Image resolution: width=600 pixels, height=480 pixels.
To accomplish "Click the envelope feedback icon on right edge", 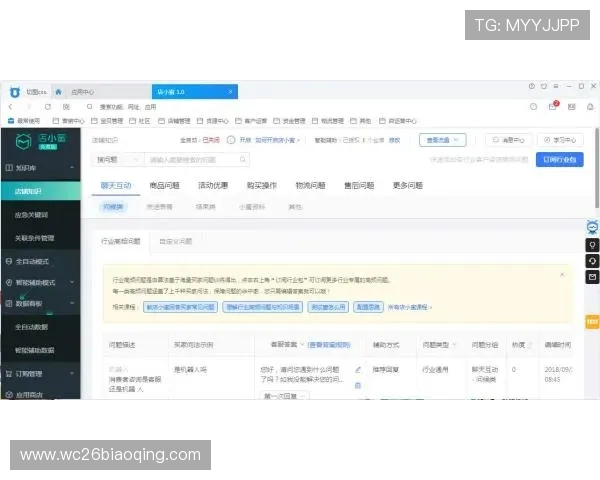I will click(592, 277).
